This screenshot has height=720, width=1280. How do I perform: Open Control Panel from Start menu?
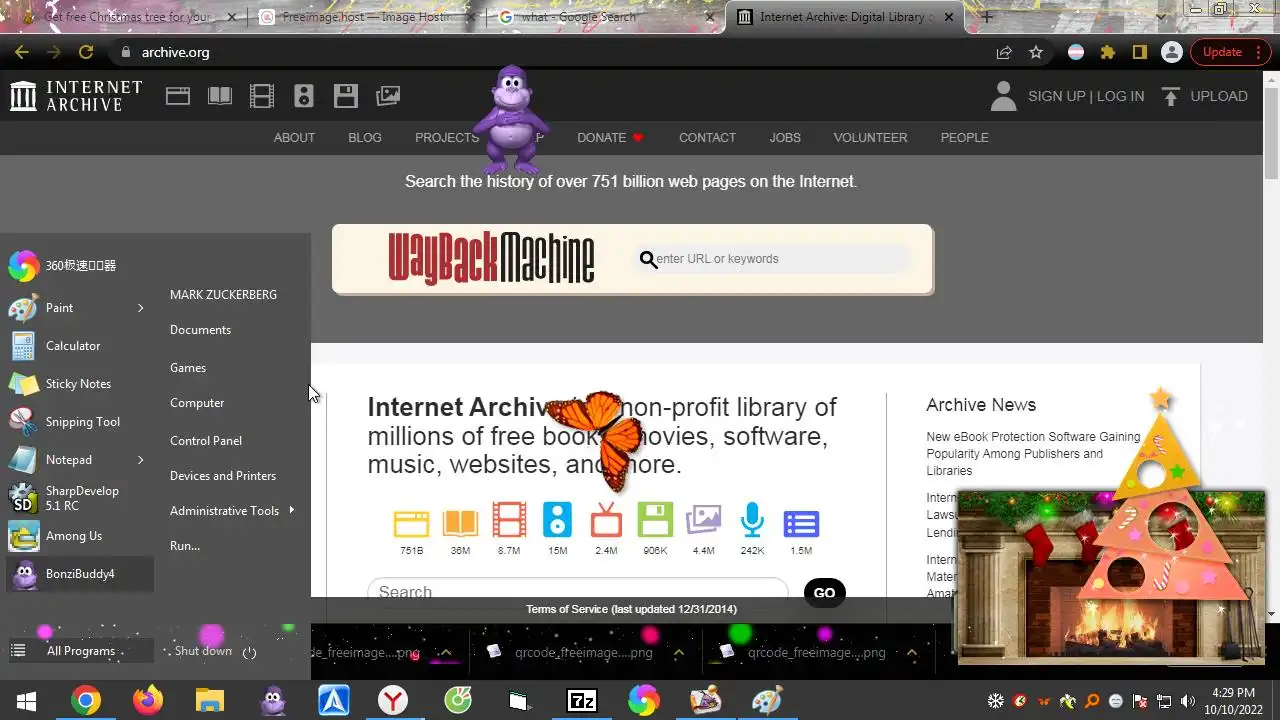click(x=206, y=441)
